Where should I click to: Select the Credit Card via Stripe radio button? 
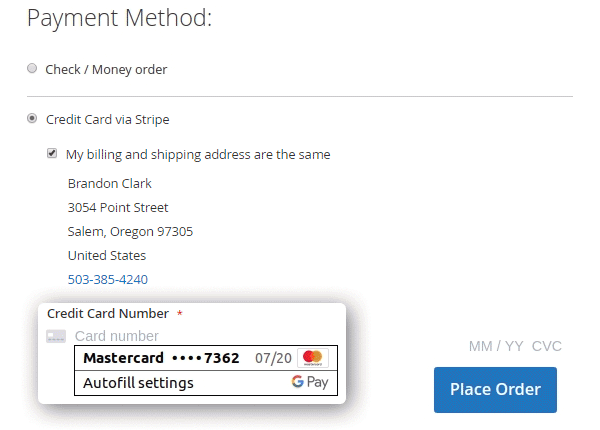[33, 119]
